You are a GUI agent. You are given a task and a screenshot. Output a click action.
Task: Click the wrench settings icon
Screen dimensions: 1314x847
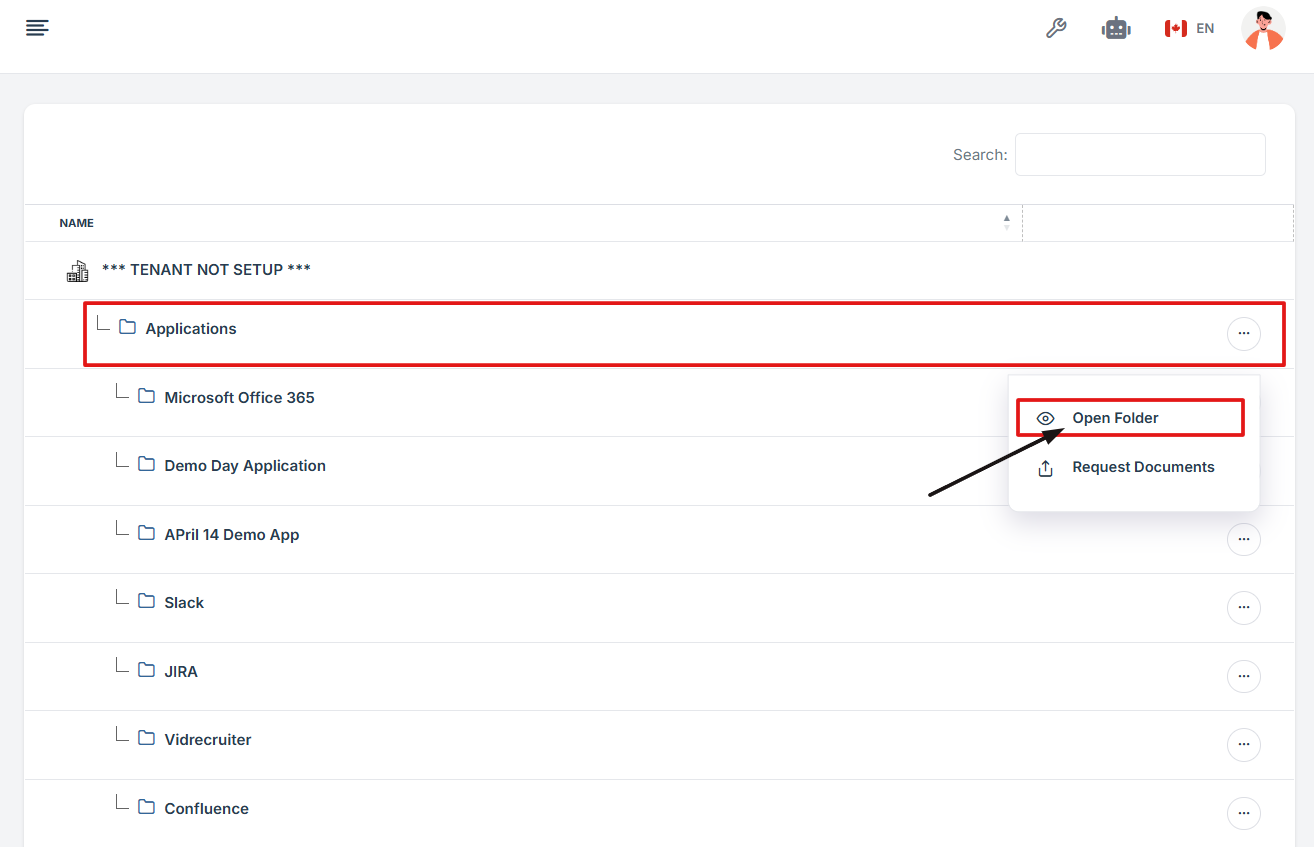tap(1056, 28)
